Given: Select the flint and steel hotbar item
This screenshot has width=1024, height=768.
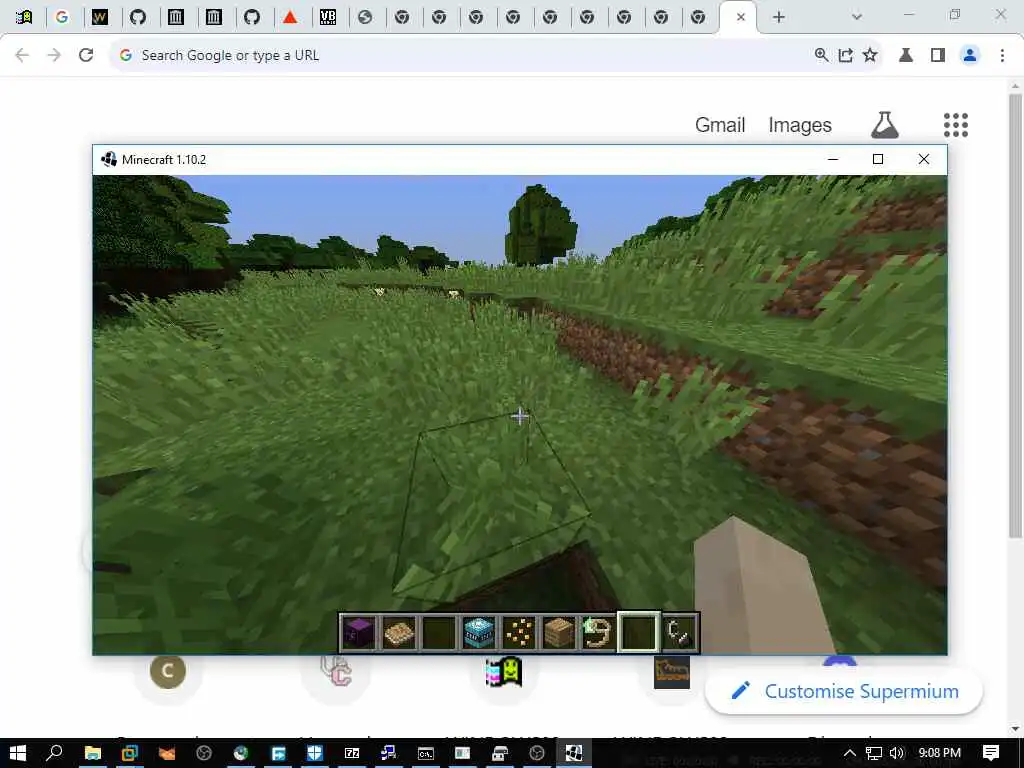Looking at the screenshot, I should tap(679, 633).
